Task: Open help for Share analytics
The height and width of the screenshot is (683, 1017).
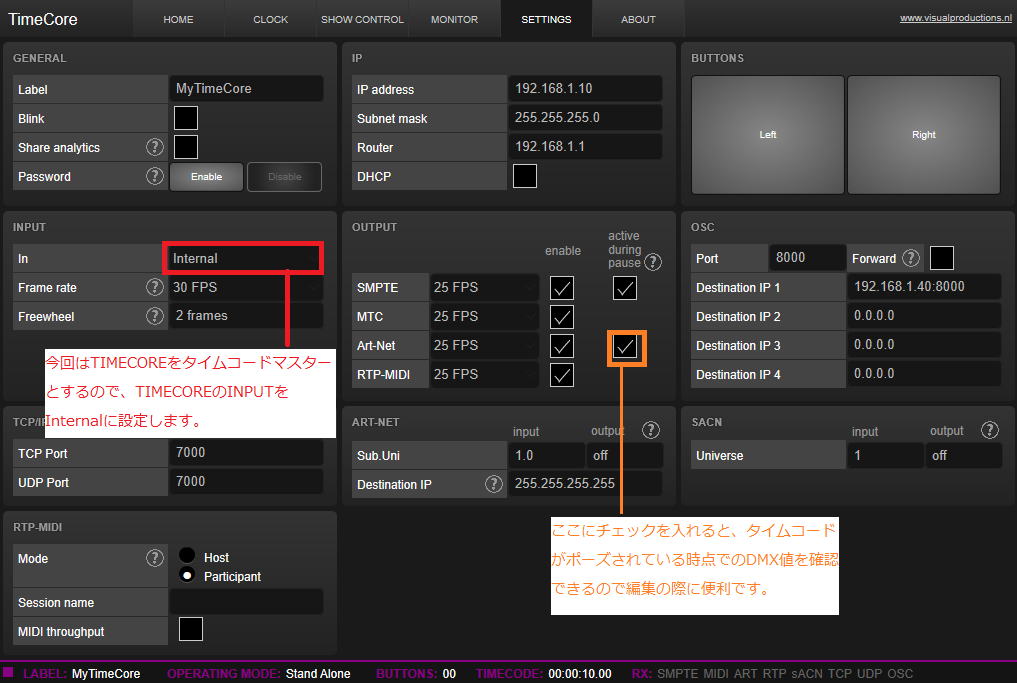Action: (x=154, y=147)
